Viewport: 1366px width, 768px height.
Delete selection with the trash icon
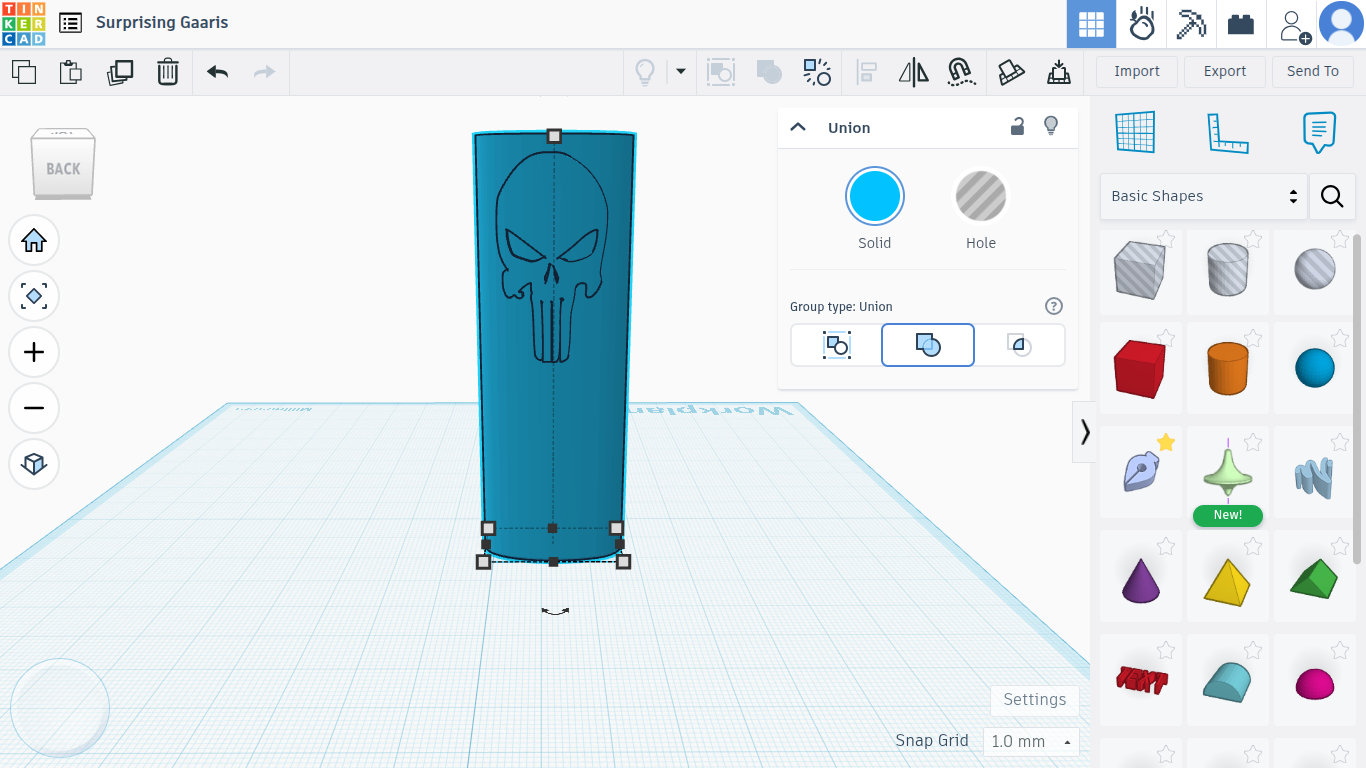[168, 72]
